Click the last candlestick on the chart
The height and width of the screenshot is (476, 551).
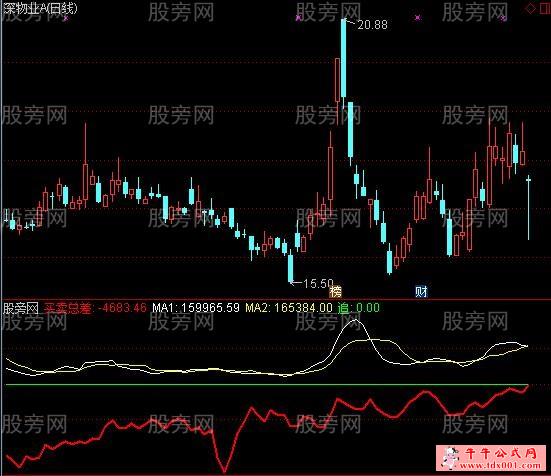[x=528, y=207]
